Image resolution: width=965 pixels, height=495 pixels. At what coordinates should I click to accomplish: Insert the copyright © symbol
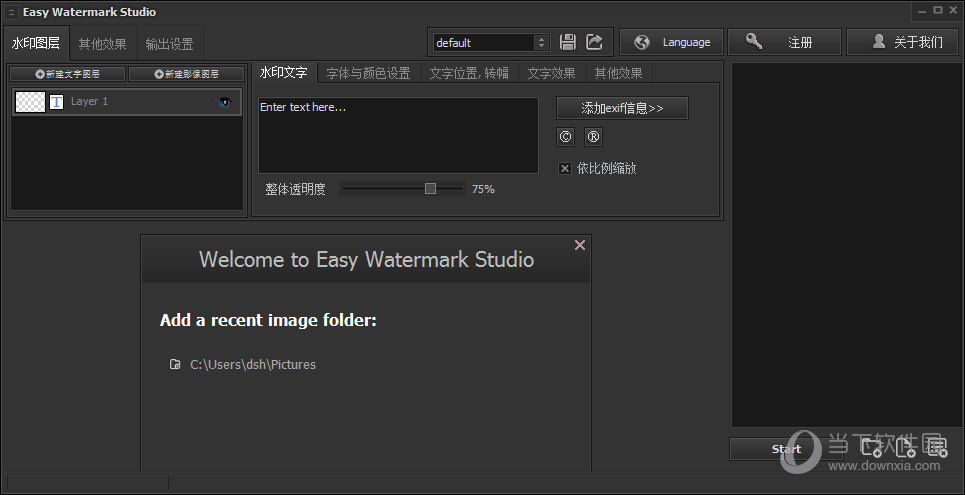[565, 137]
